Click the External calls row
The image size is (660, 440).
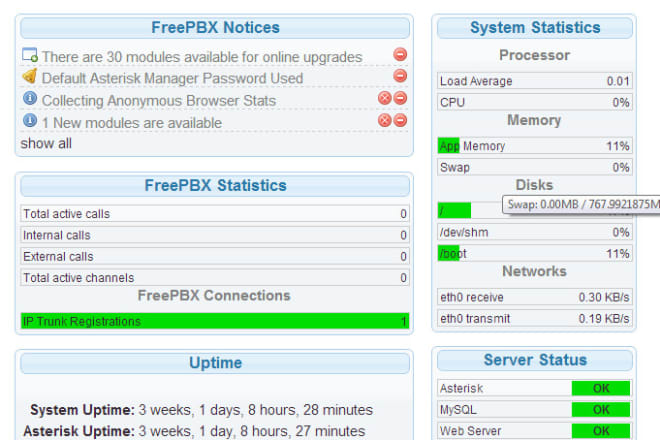(215, 256)
